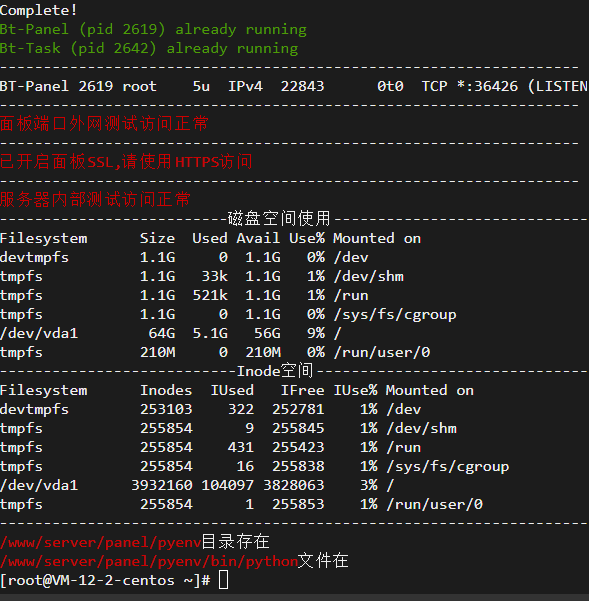
Task: Click the Inode空间 section heading
Action: coord(275,371)
